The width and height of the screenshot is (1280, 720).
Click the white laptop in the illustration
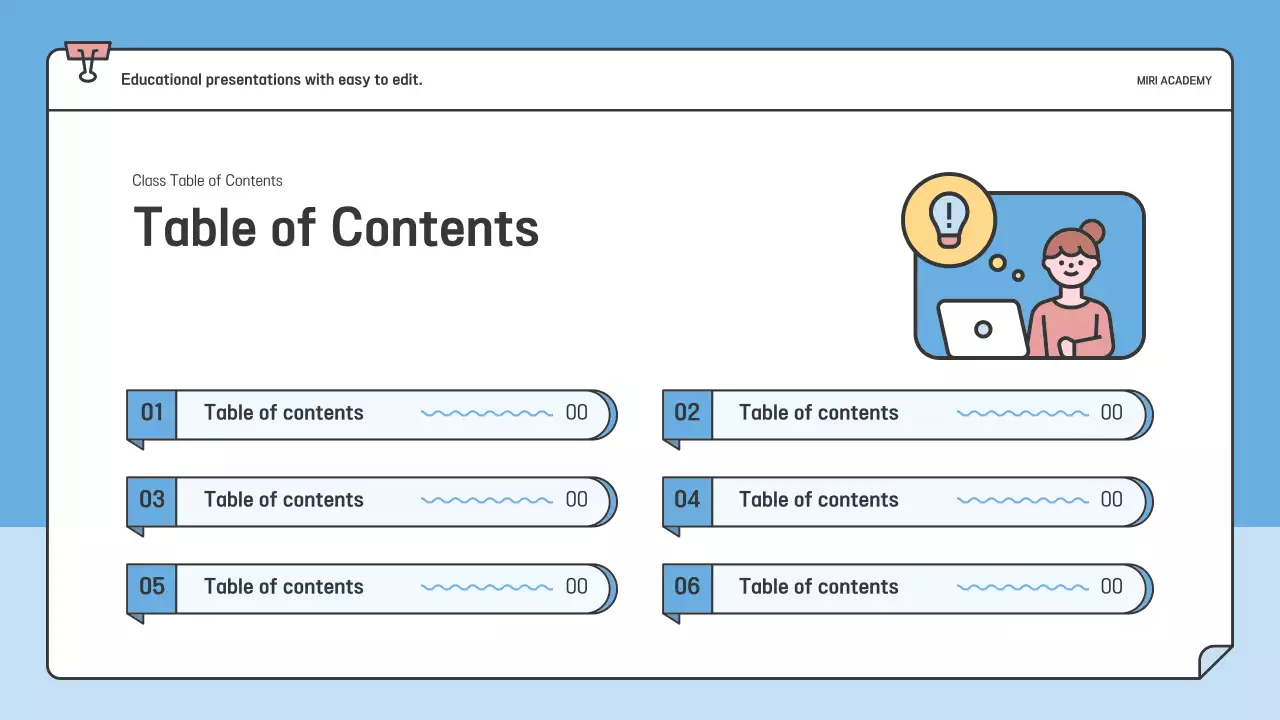point(982,328)
